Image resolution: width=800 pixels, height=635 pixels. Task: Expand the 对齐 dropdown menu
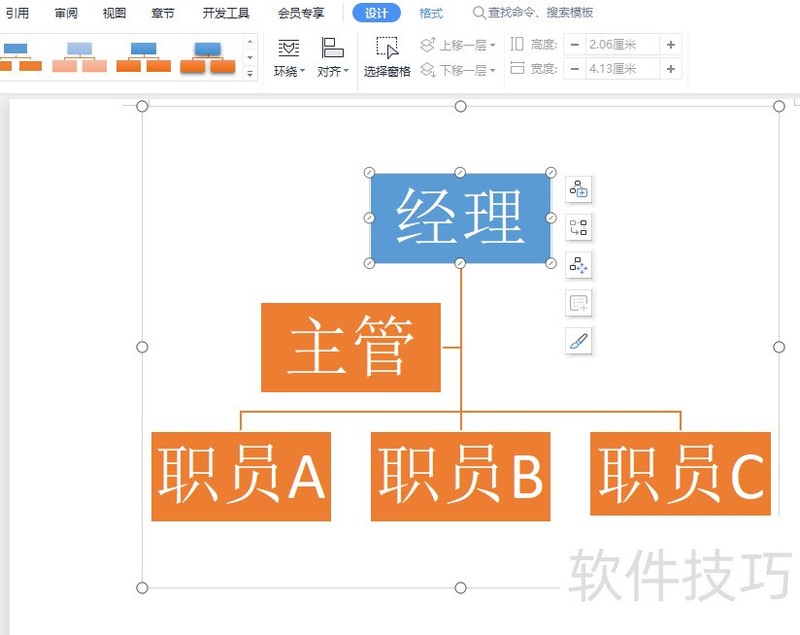pos(345,69)
